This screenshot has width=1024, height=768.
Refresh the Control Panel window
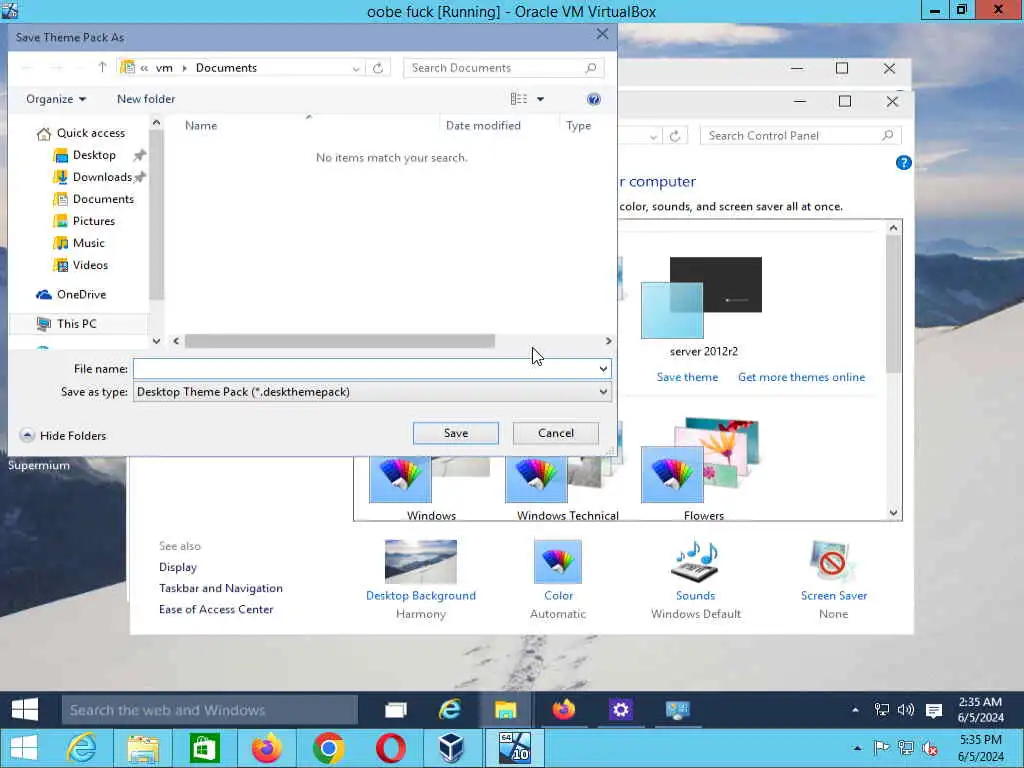[x=675, y=136]
